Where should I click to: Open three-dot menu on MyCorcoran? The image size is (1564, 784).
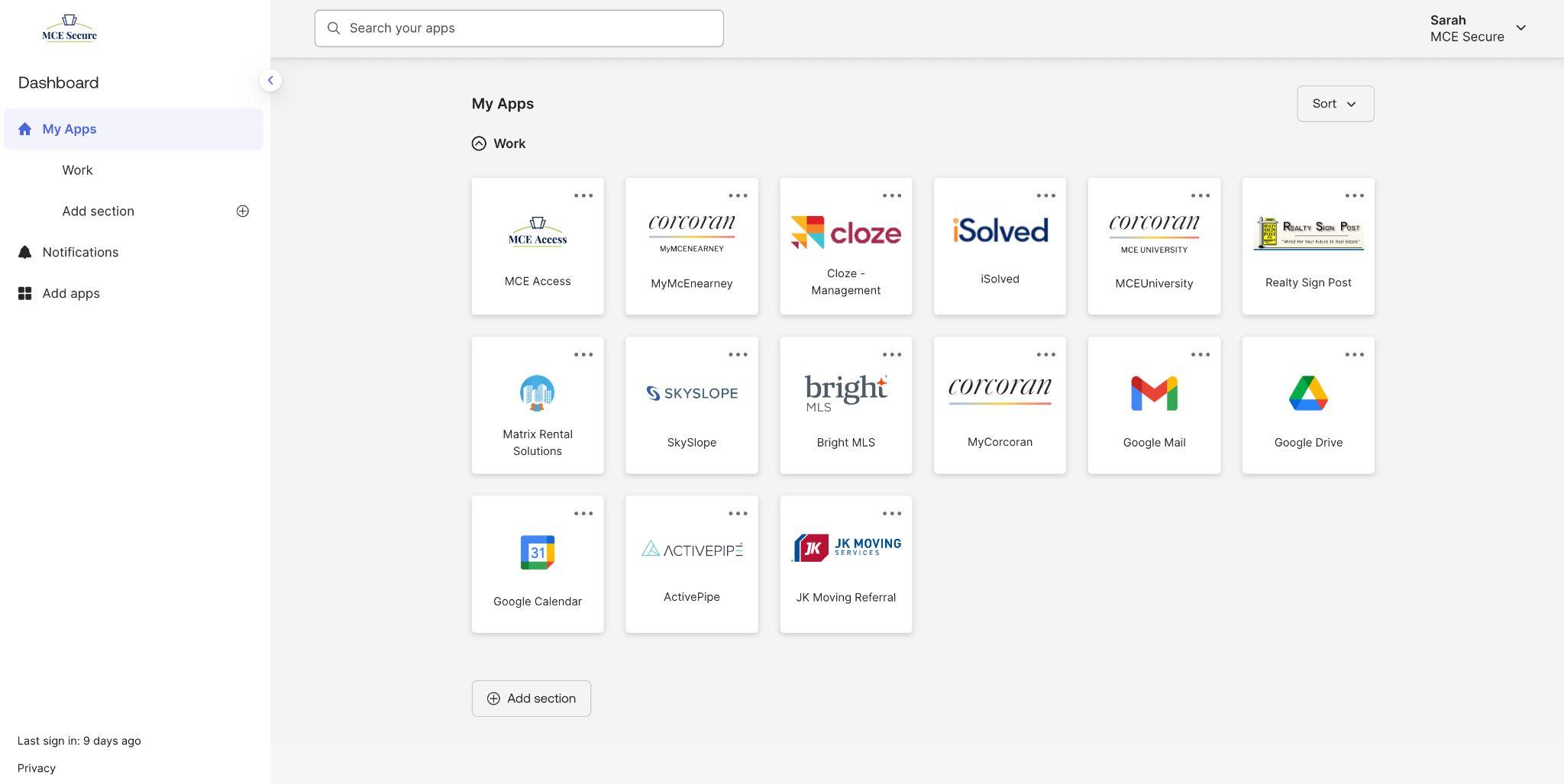point(1046,354)
